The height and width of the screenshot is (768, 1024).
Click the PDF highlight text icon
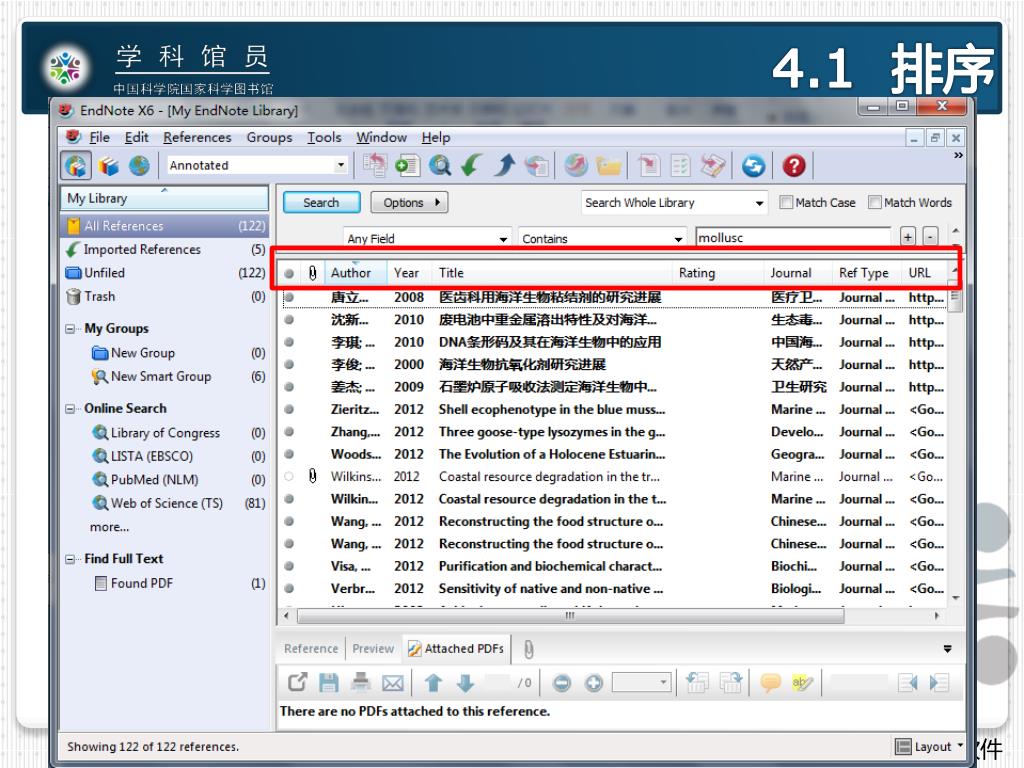click(x=802, y=683)
